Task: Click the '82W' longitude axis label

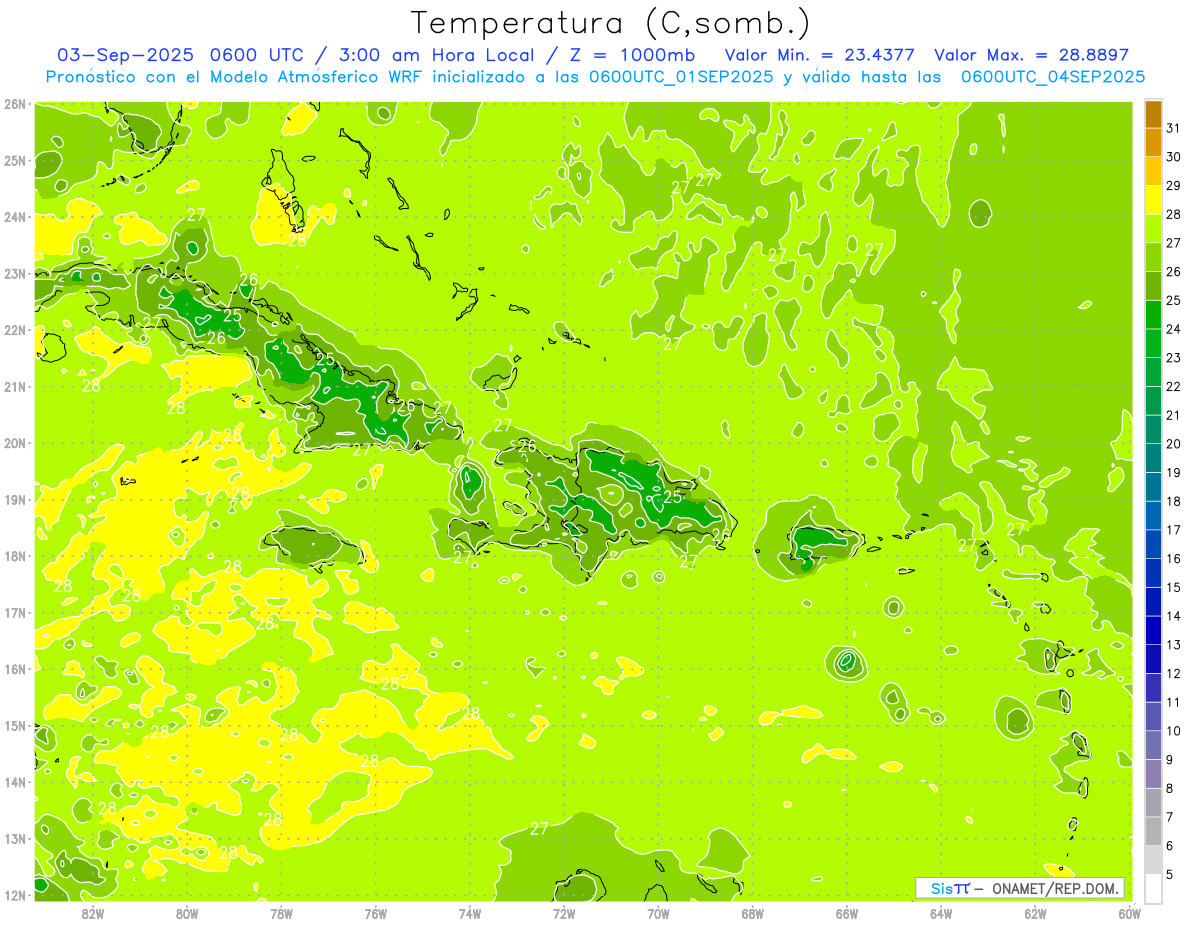Action: pyautogui.click(x=92, y=913)
